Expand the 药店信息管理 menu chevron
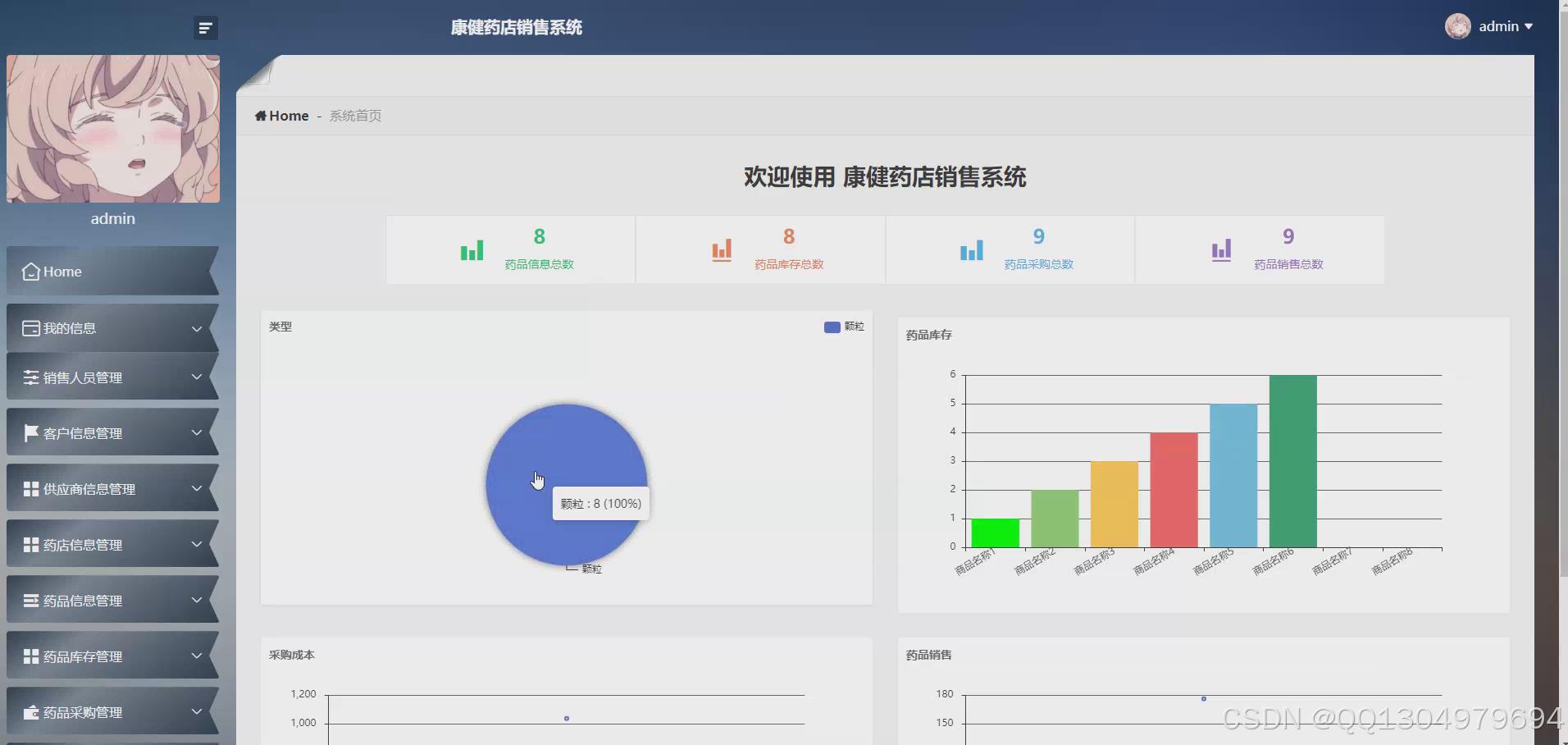Screen dimensions: 1568x745 point(197,544)
